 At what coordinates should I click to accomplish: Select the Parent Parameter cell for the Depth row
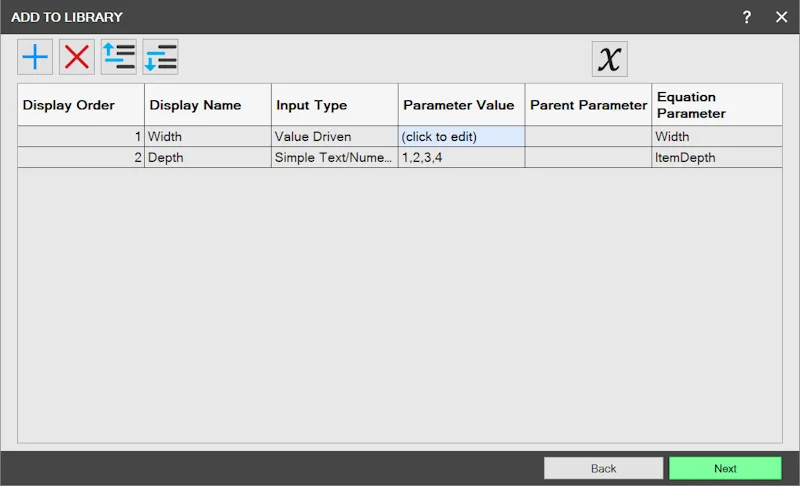[588, 158]
